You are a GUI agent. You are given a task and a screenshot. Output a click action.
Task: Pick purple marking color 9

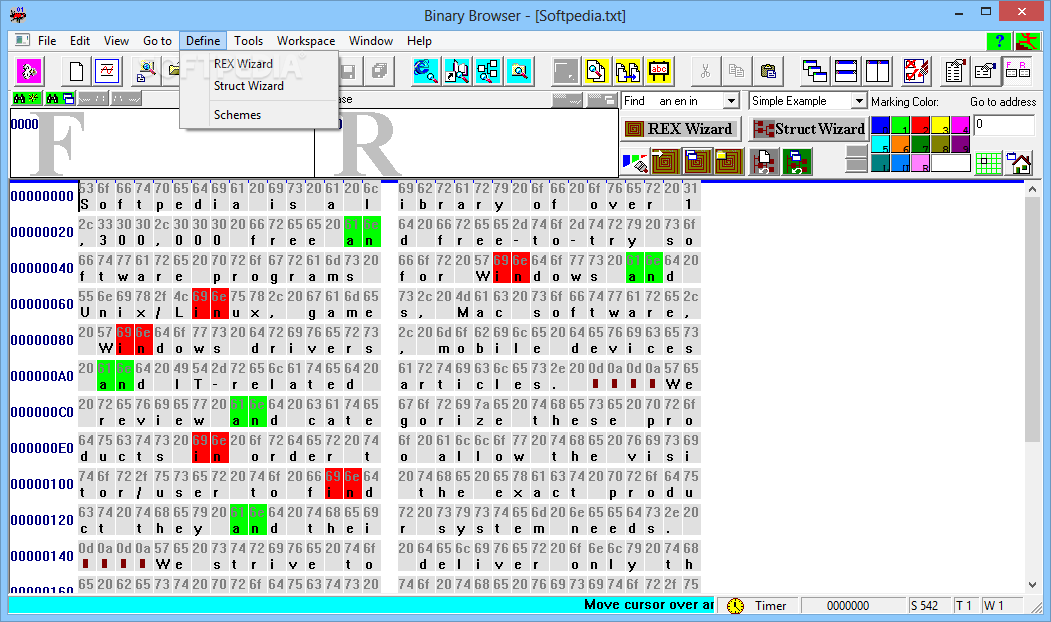pyautogui.click(x=961, y=144)
